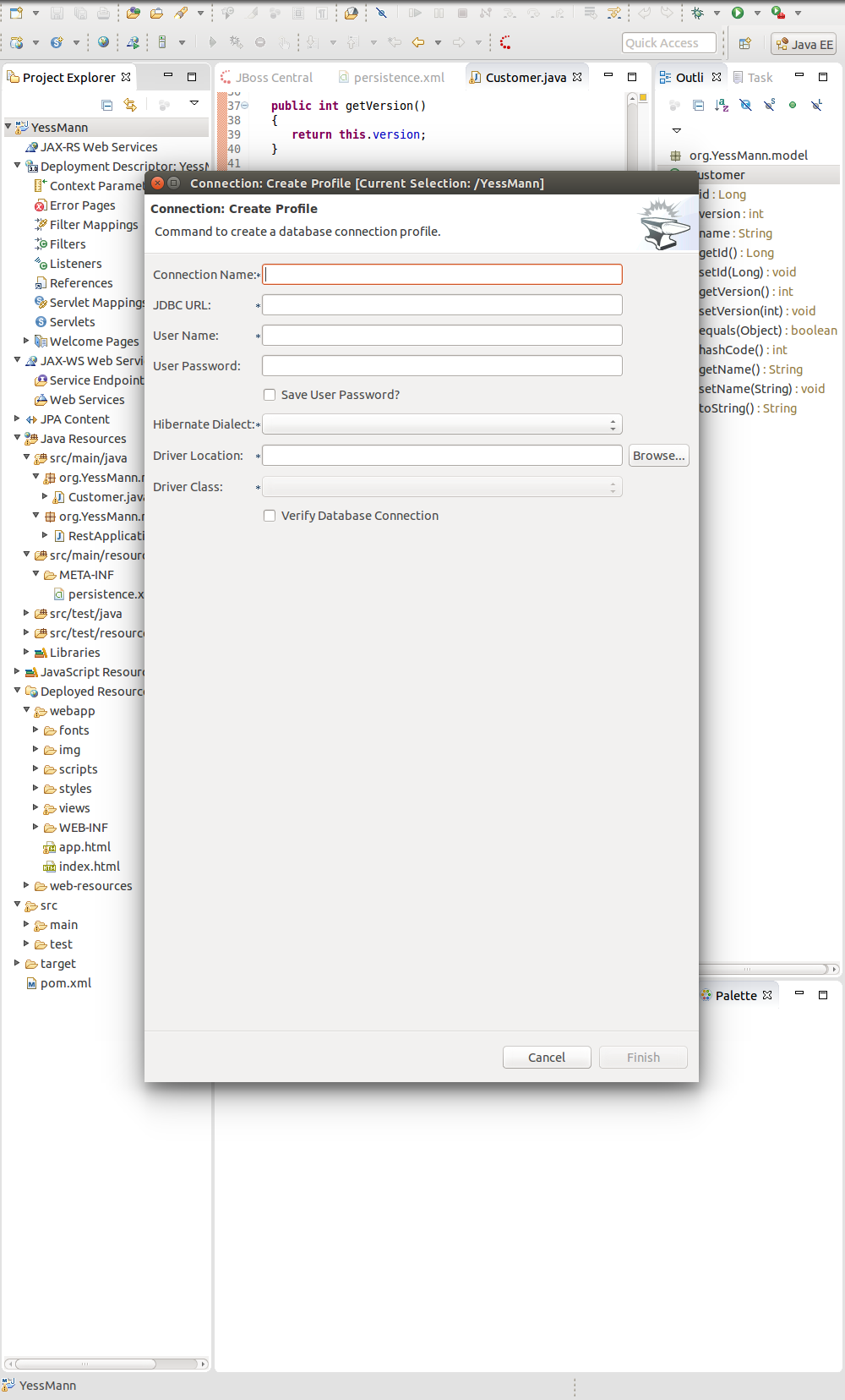This screenshot has width=845, height=1400.
Task: Click the Driver Location text field
Action: point(442,456)
